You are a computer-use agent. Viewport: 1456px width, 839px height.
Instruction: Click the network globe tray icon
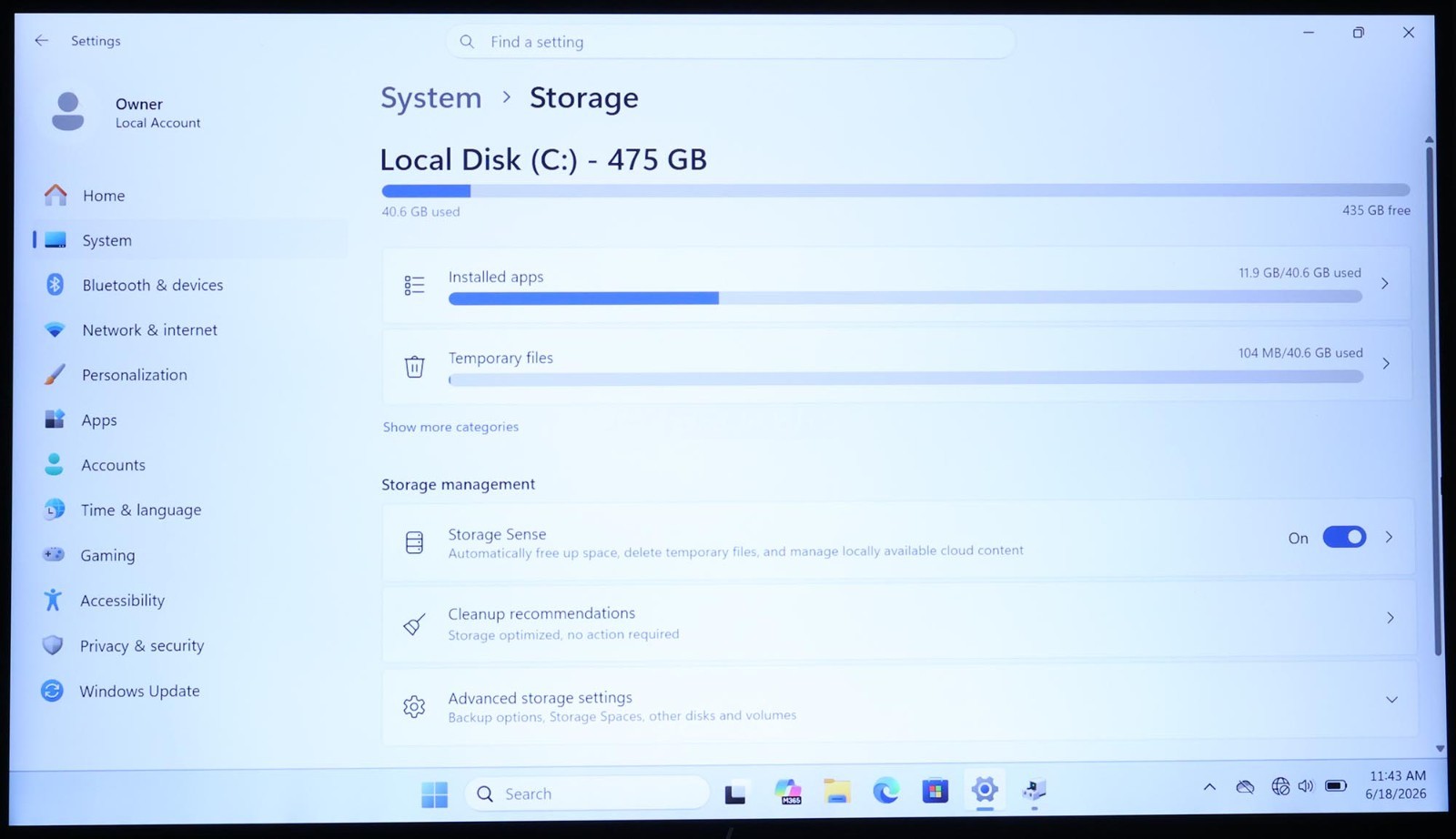1280,785
